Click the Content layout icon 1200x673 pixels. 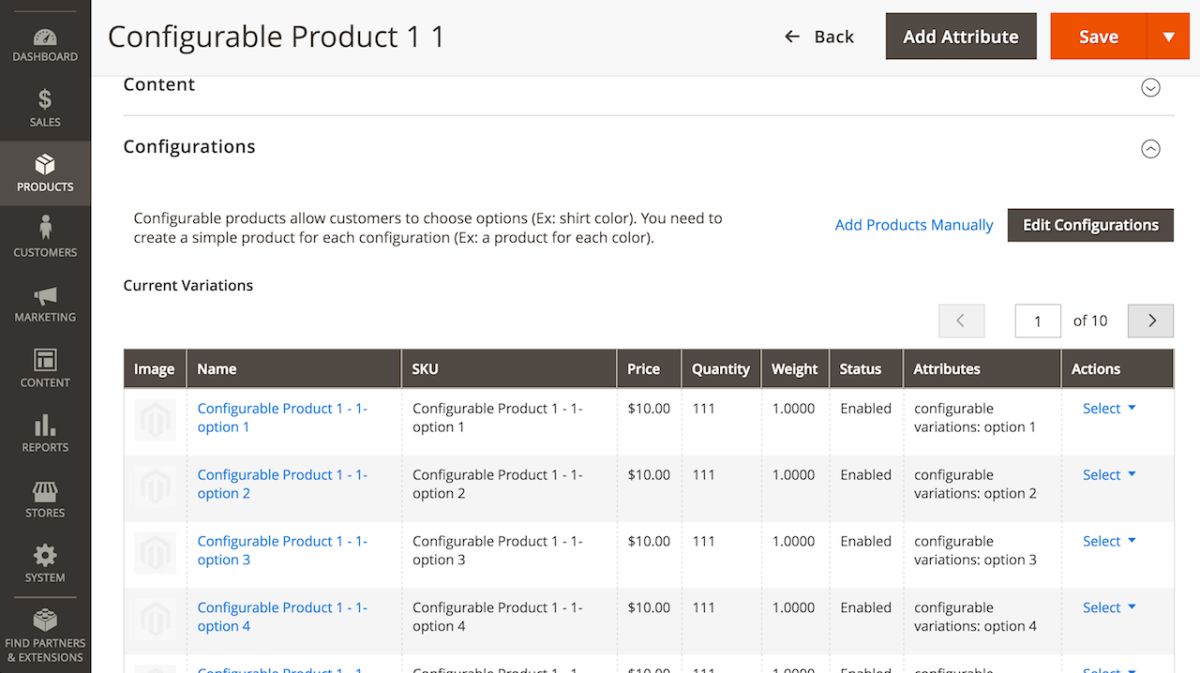tap(45, 360)
